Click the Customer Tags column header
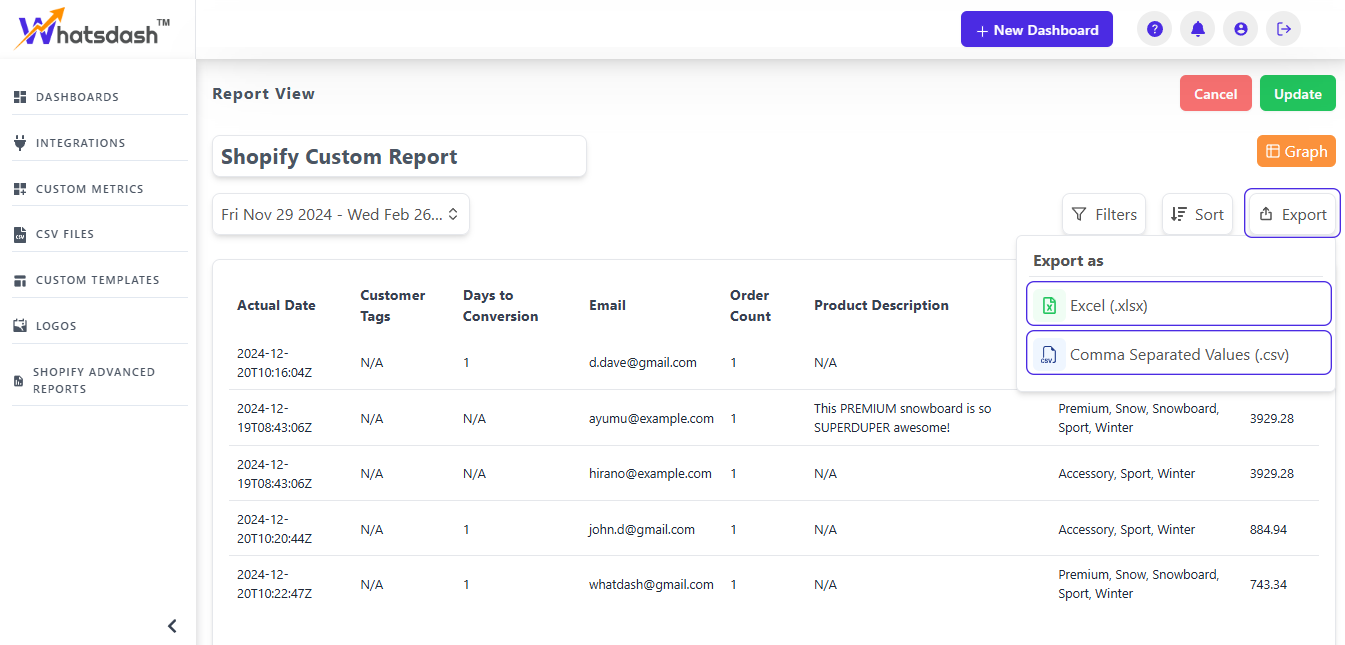Screen dimensions: 1345x645 (393, 306)
